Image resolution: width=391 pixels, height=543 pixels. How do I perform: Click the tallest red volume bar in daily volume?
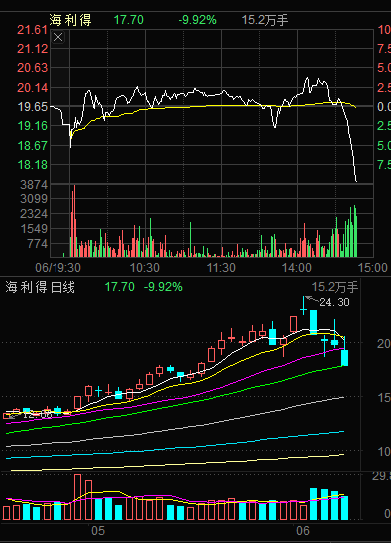coord(78,497)
